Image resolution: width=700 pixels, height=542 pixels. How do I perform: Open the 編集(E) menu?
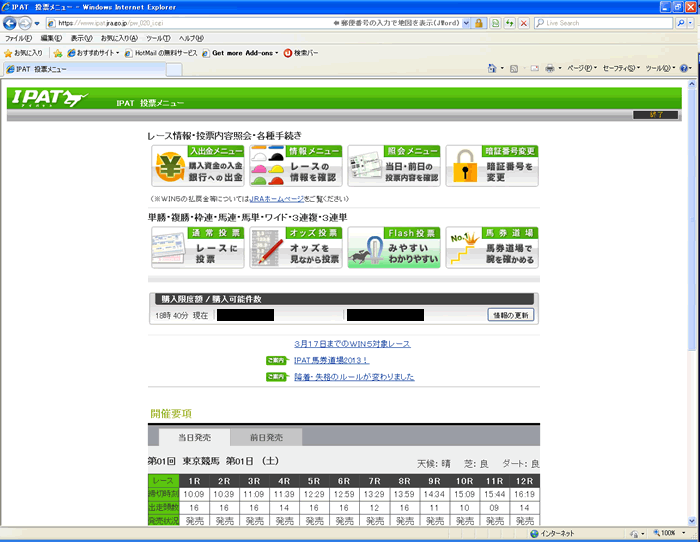pyautogui.click(x=51, y=38)
